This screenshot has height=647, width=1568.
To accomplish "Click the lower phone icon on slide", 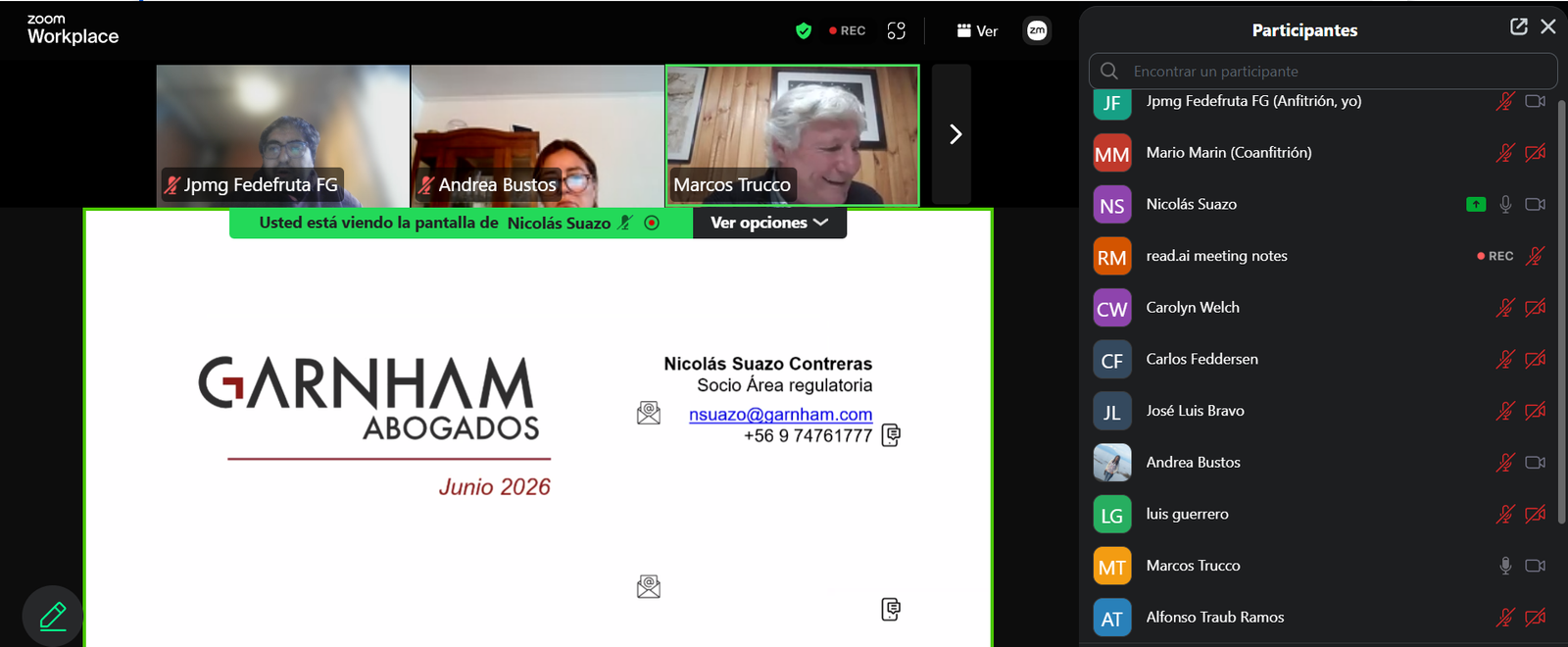I will coord(891,610).
